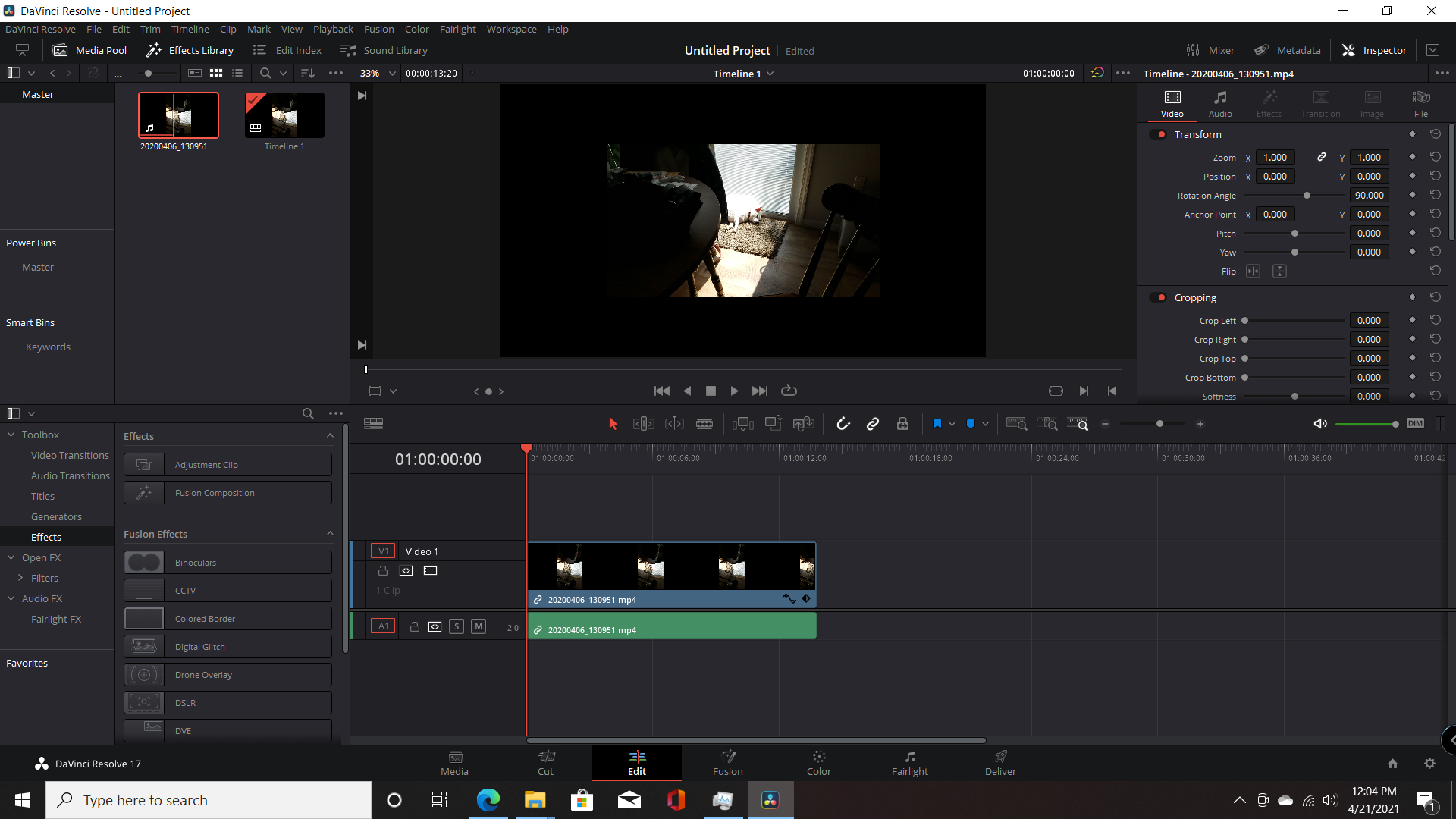Add a blue marker on timeline

971,424
